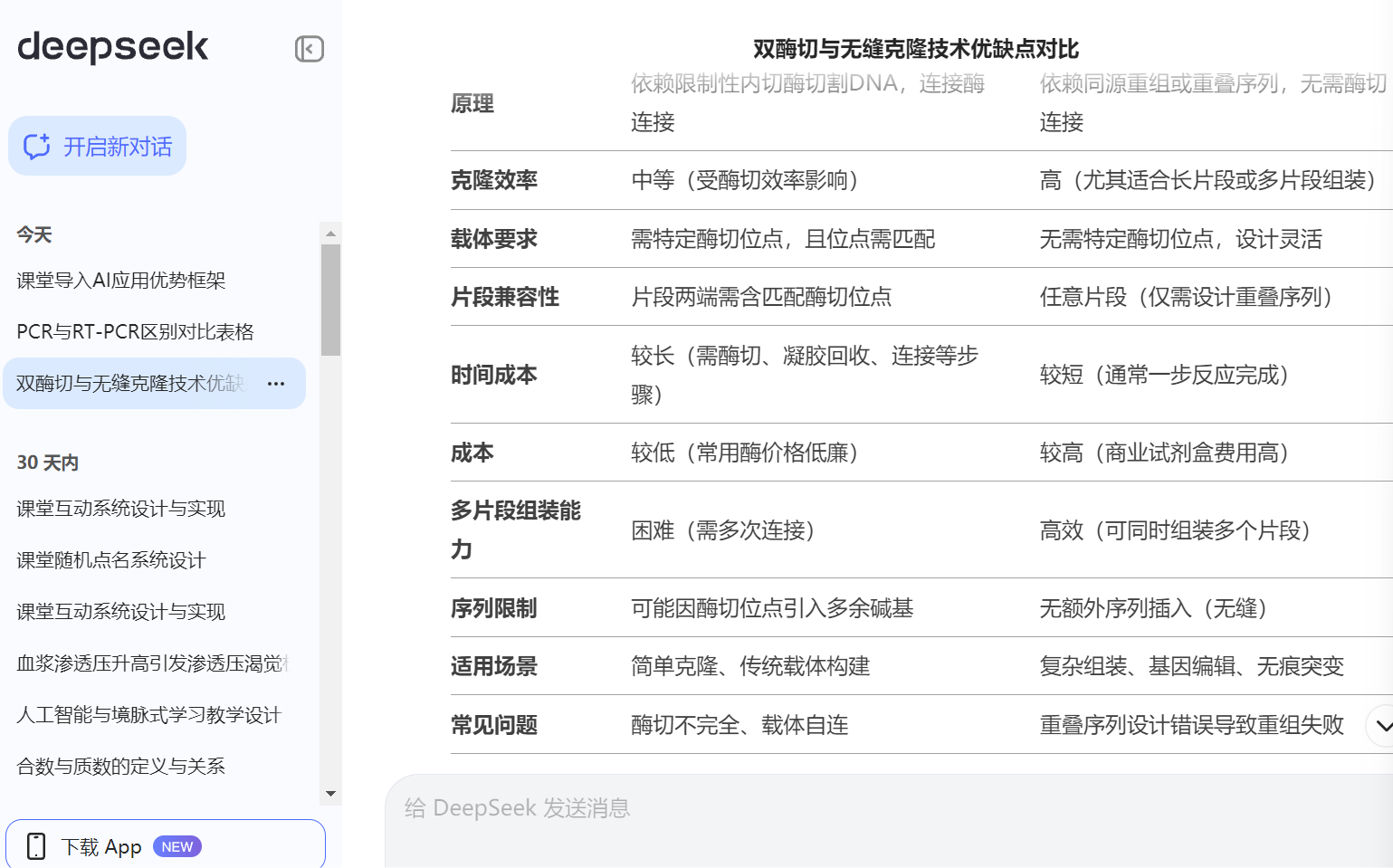
Task: Open chat 课堂导入AI应用优势框架
Action: pyautogui.click(x=121, y=281)
